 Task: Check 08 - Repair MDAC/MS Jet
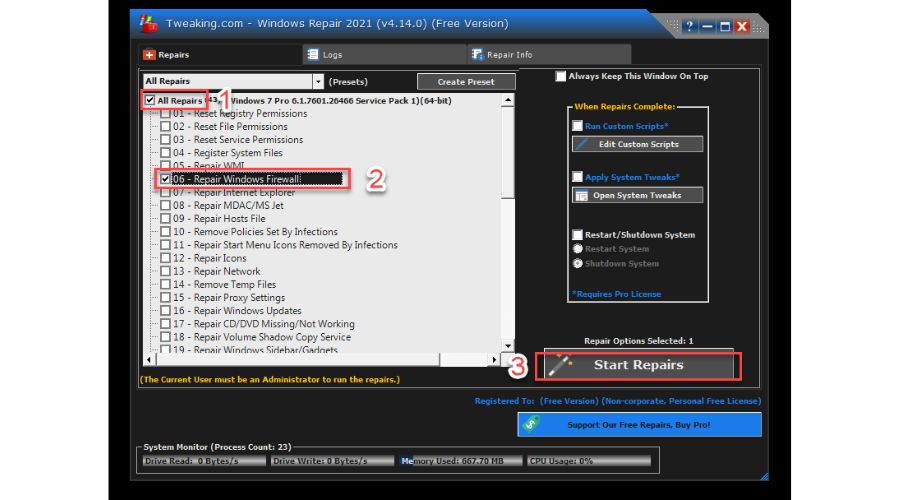[x=165, y=206]
